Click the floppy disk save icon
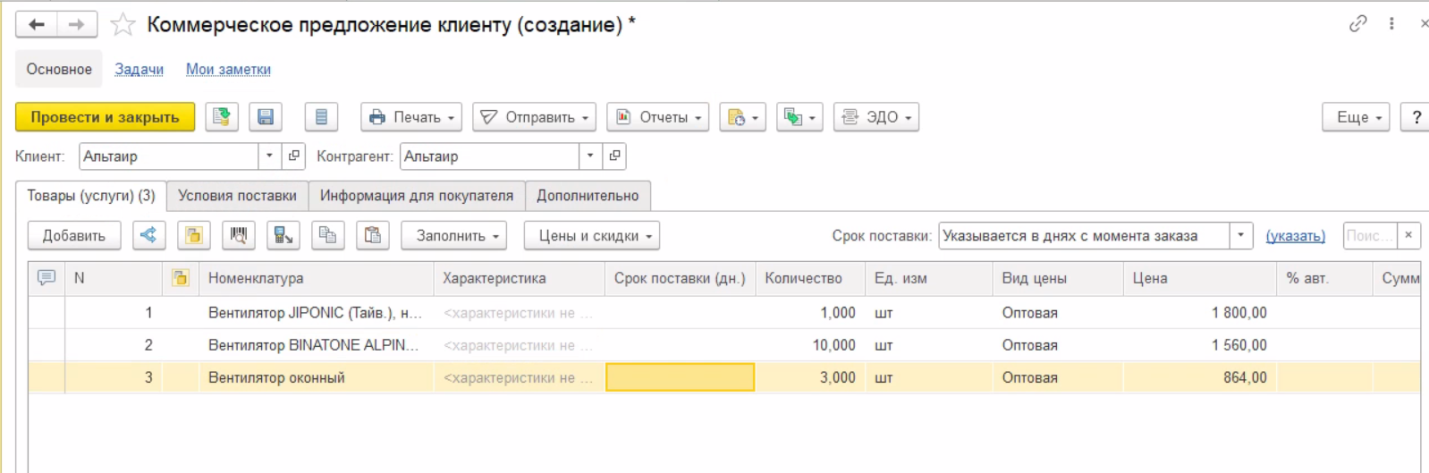 coord(266,117)
